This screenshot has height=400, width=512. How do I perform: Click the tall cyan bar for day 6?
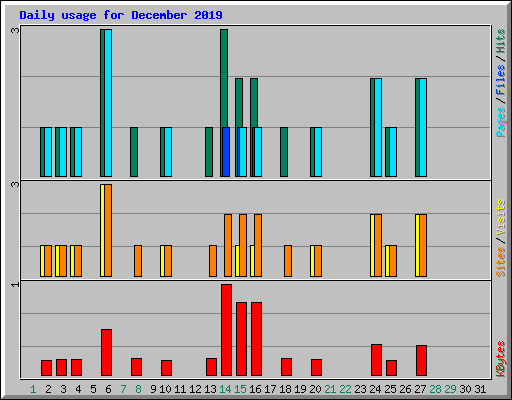tap(108, 103)
